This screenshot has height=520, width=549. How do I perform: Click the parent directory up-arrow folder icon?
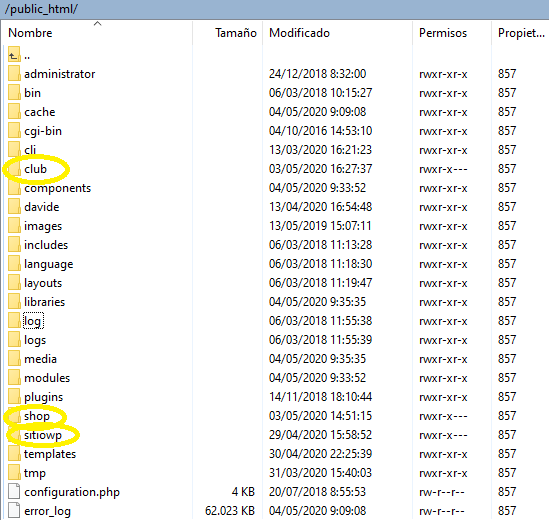[14, 54]
